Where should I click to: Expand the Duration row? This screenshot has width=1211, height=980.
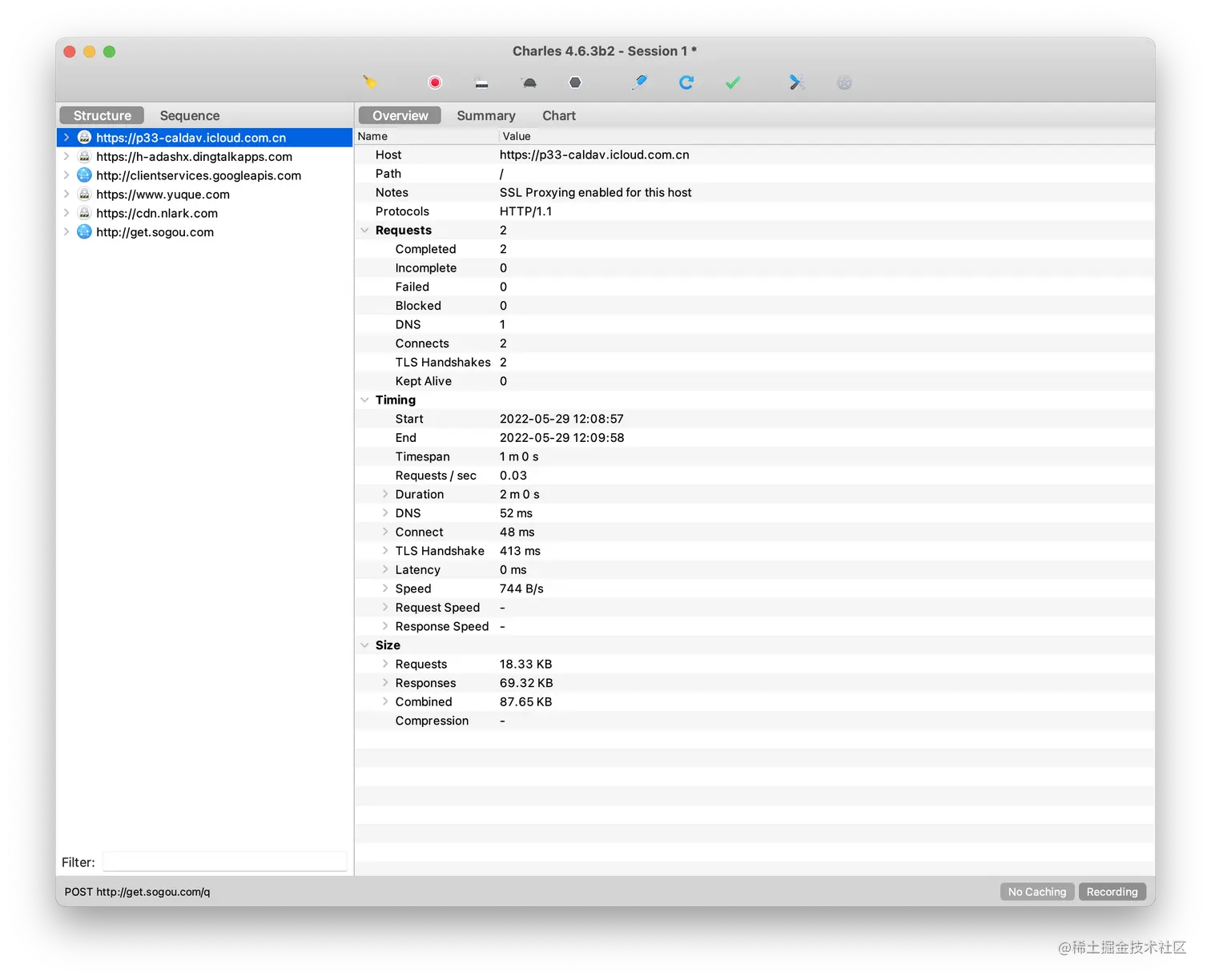(385, 494)
